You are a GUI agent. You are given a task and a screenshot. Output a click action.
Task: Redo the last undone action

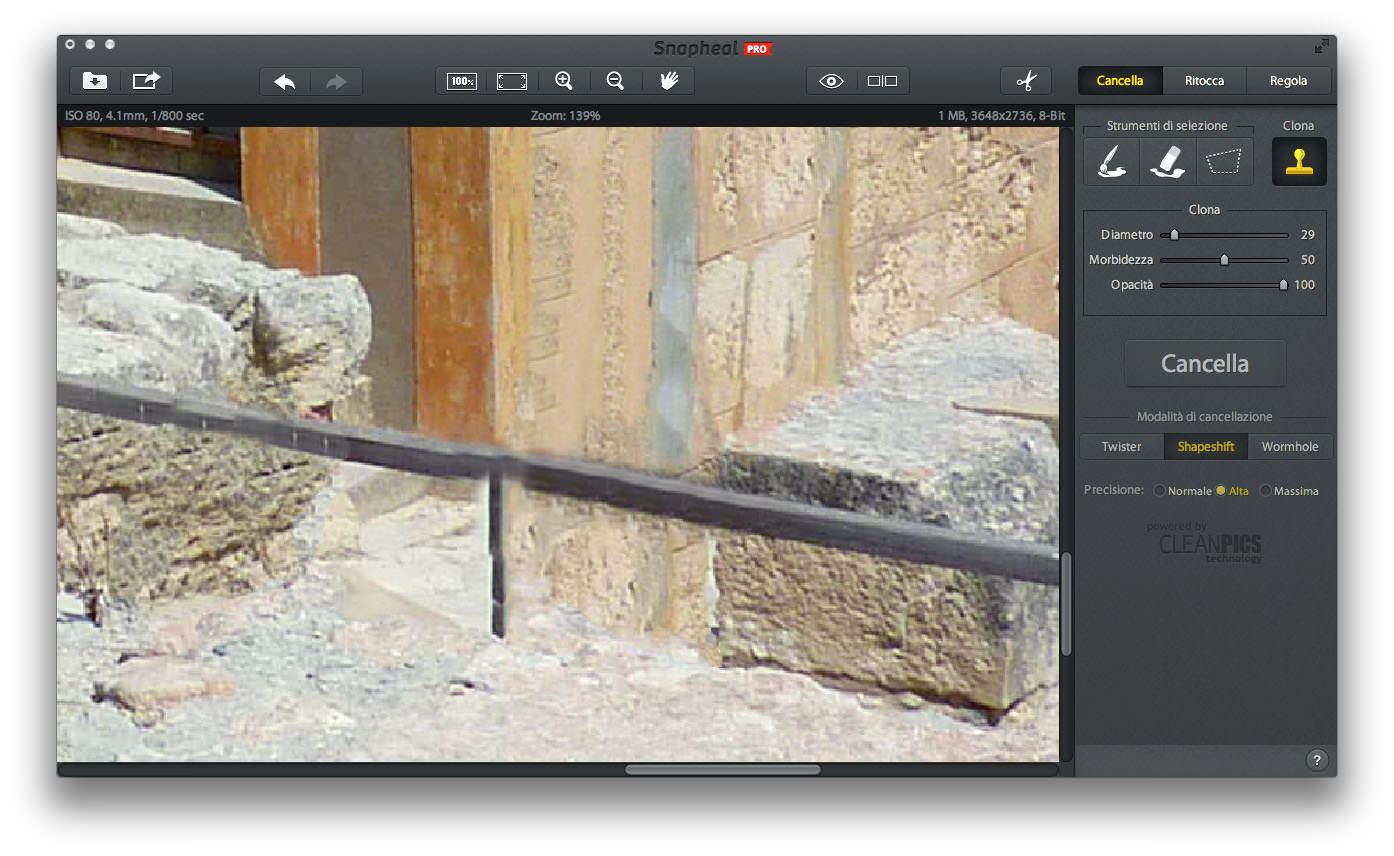tap(337, 81)
